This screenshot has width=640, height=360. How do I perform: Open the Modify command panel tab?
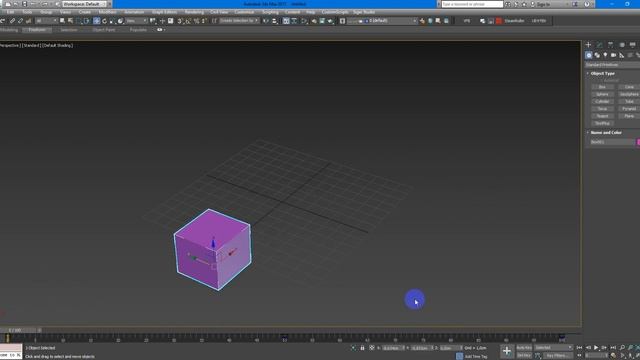click(x=600, y=44)
